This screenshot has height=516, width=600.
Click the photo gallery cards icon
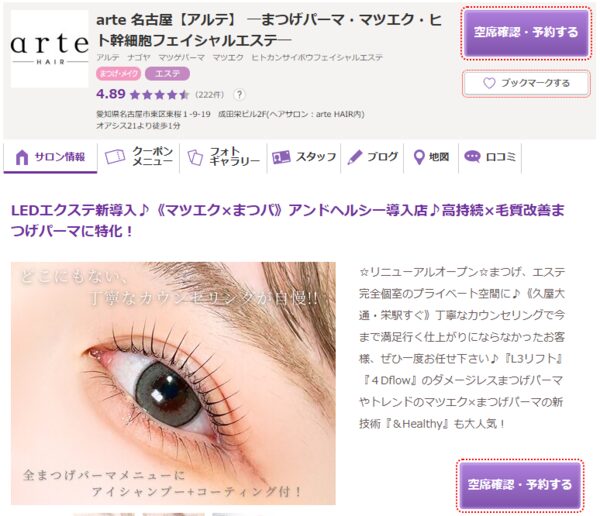pyautogui.click(x=195, y=157)
